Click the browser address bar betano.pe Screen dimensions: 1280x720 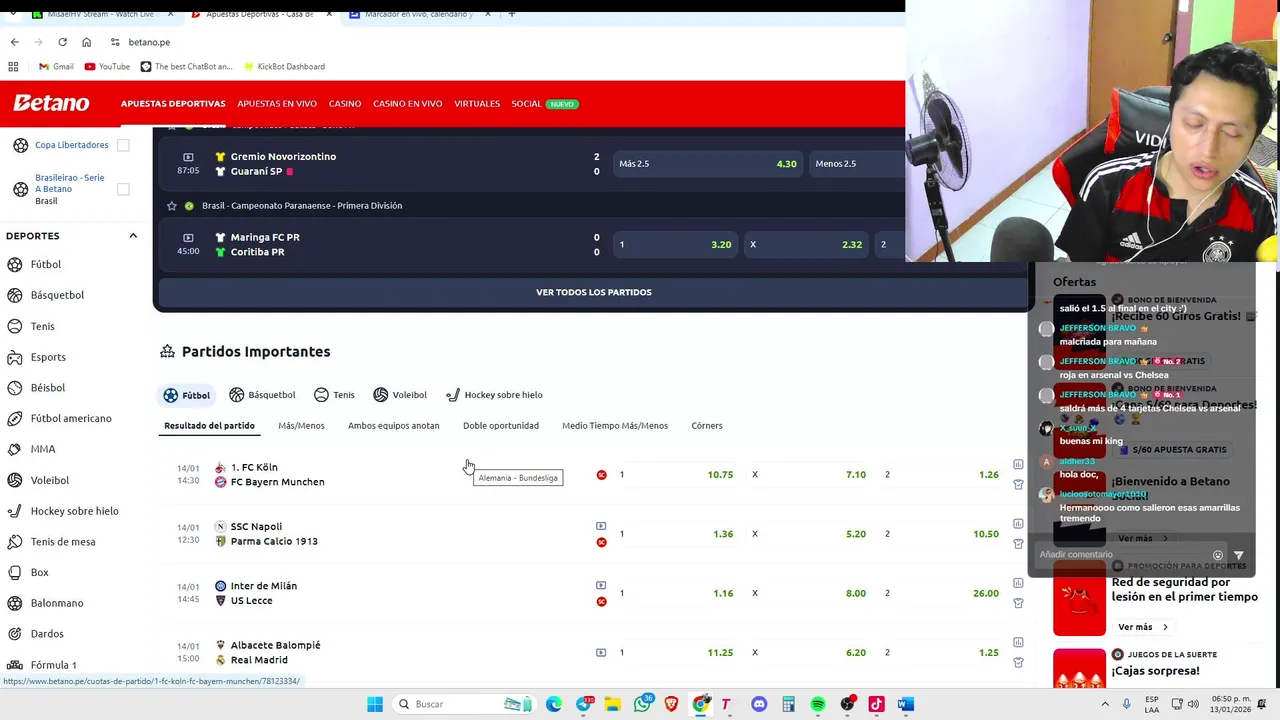148,42
